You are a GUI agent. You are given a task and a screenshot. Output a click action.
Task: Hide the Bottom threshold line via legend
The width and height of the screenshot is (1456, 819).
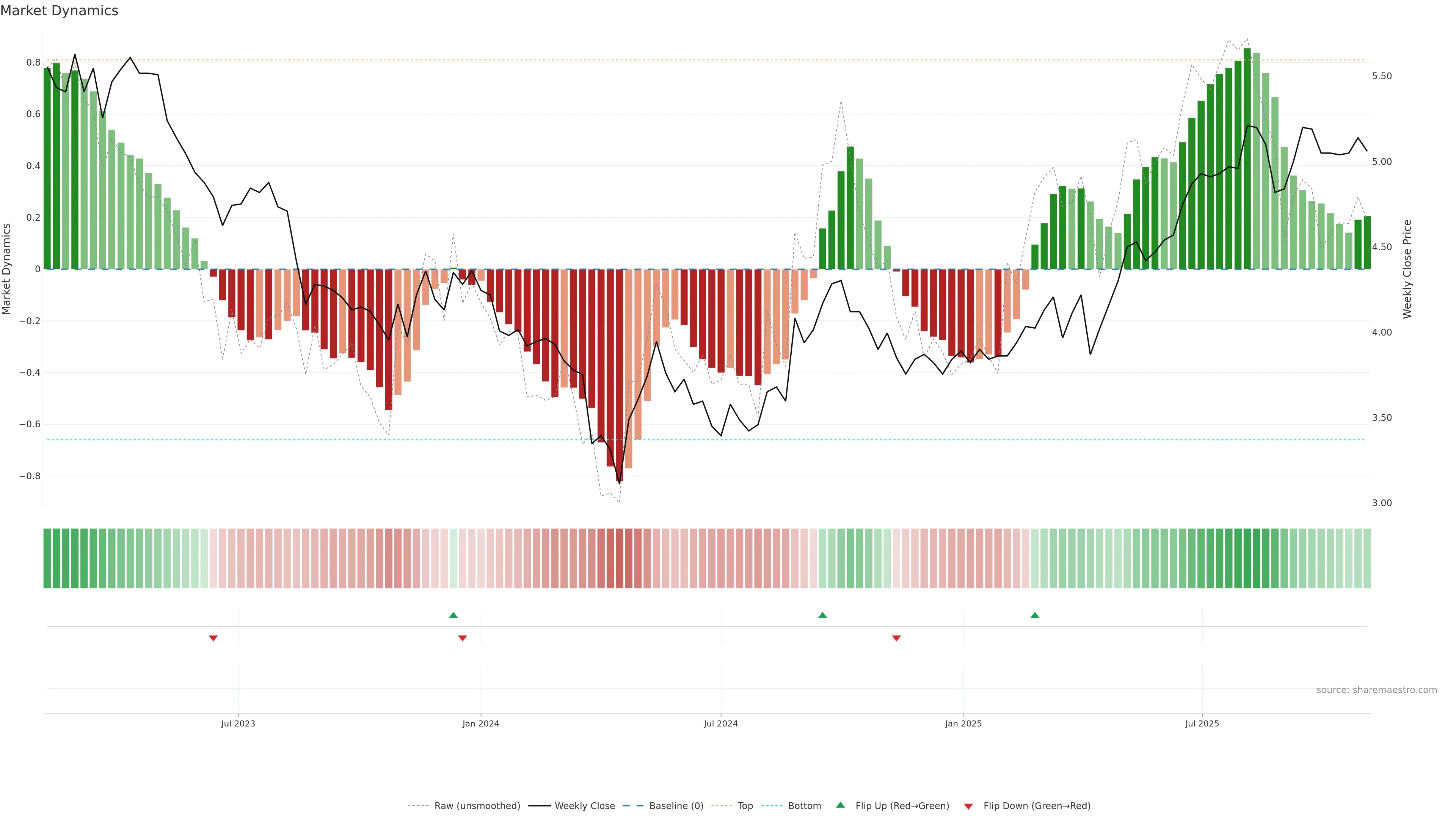(804, 806)
